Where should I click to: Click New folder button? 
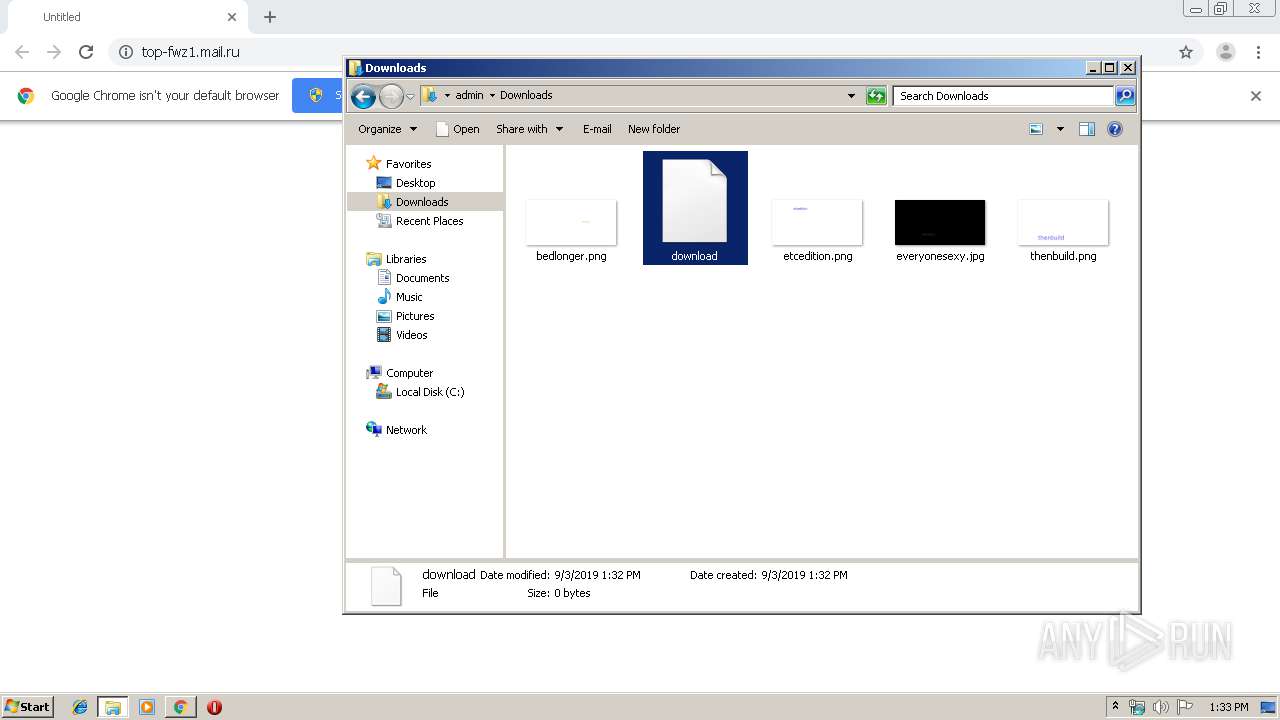tap(654, 129)
